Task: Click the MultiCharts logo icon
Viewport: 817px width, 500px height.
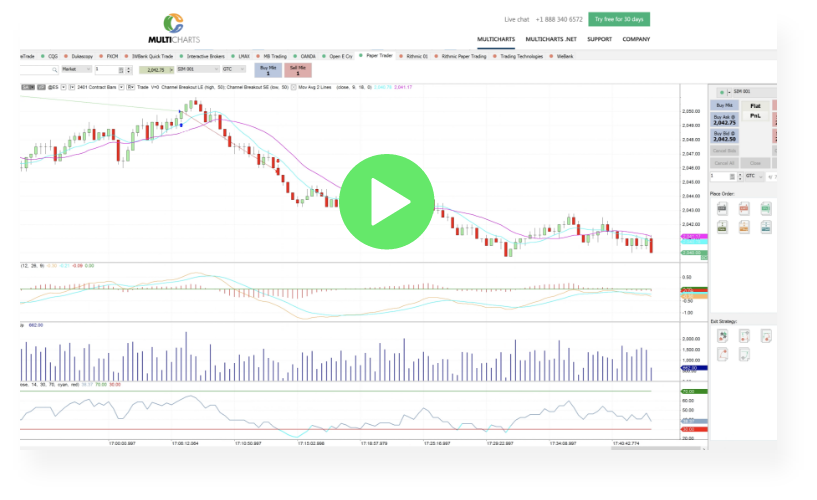Action: coord(173,23)
